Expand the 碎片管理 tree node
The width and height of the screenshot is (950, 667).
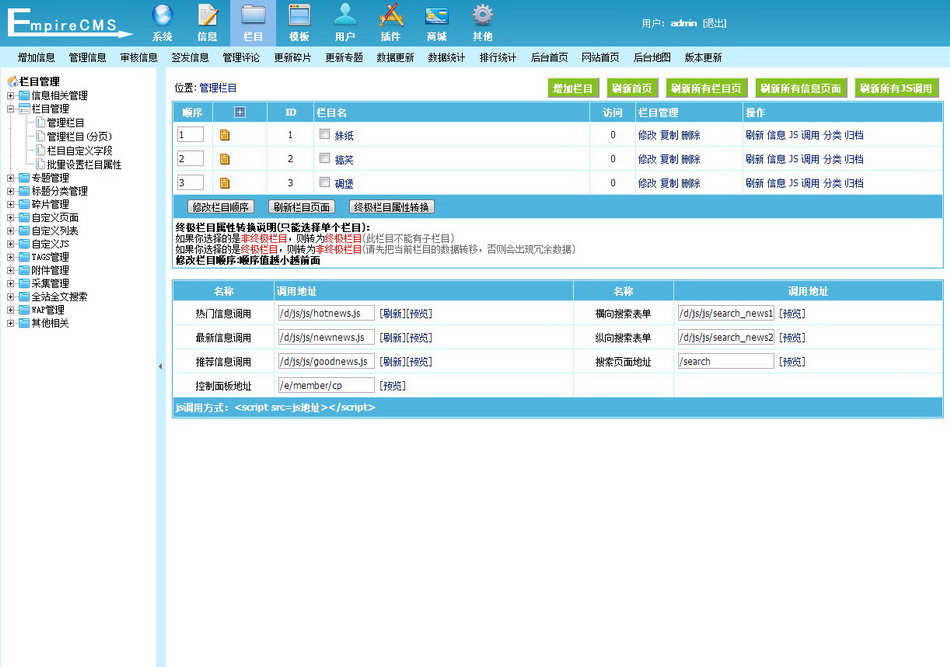point(10,205)
